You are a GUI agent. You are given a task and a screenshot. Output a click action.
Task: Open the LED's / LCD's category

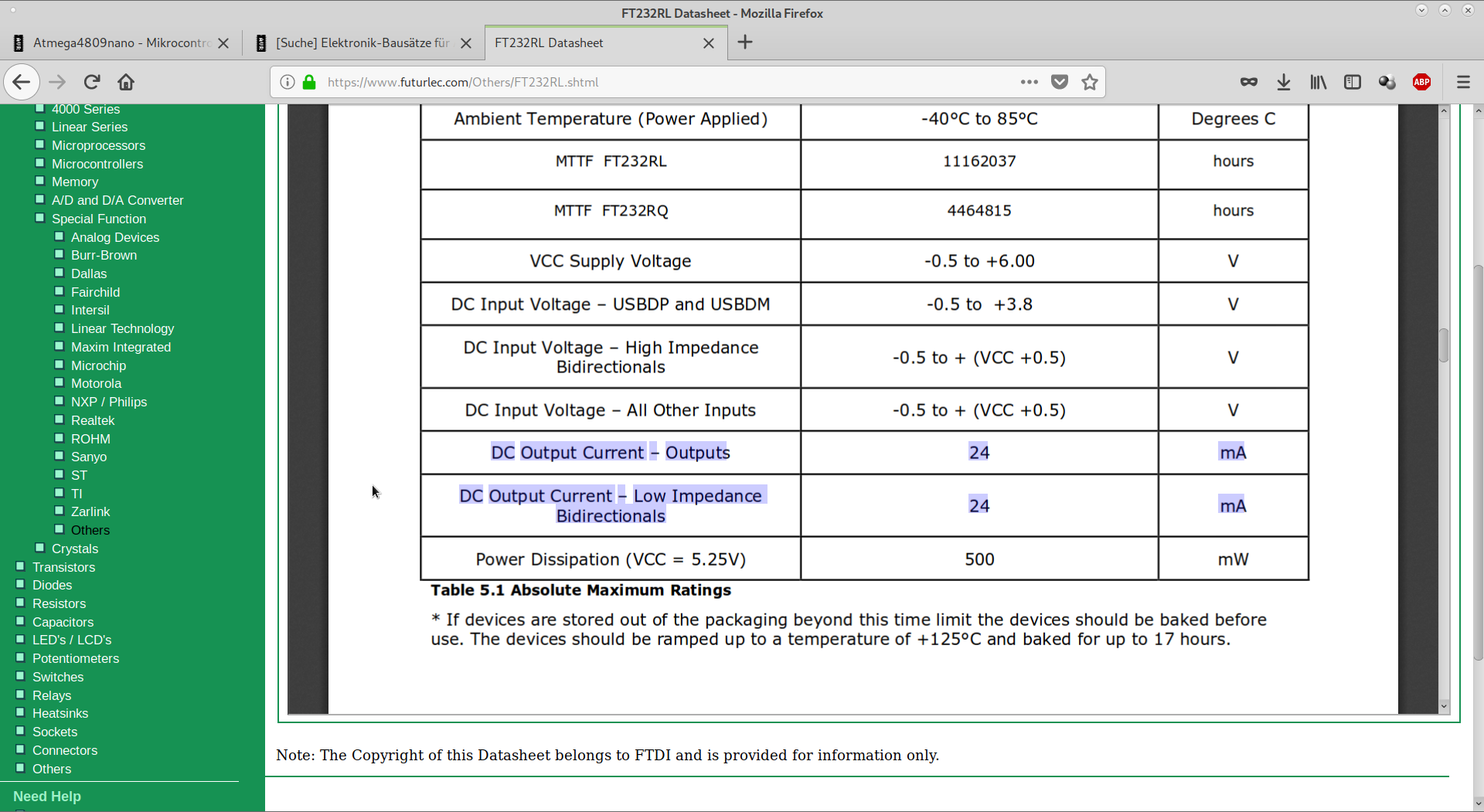(72, 640)
